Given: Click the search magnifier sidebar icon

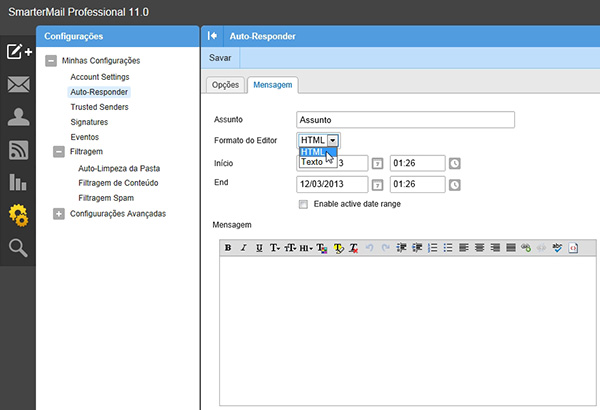Looking at the screenshot, I should (18, 248).
